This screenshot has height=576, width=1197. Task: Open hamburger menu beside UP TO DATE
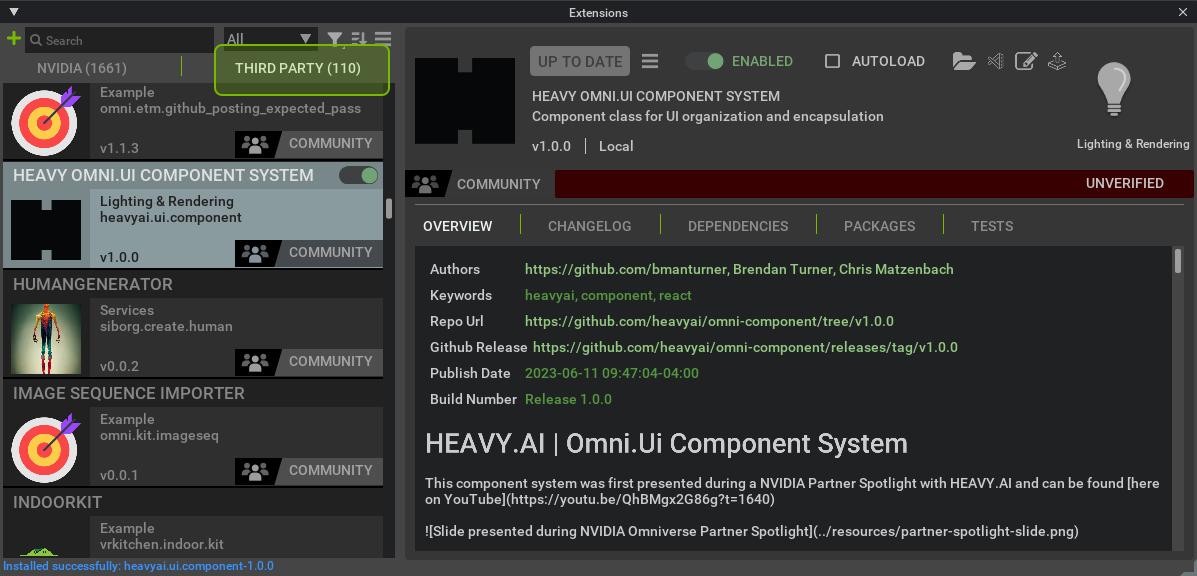[650, 61]
